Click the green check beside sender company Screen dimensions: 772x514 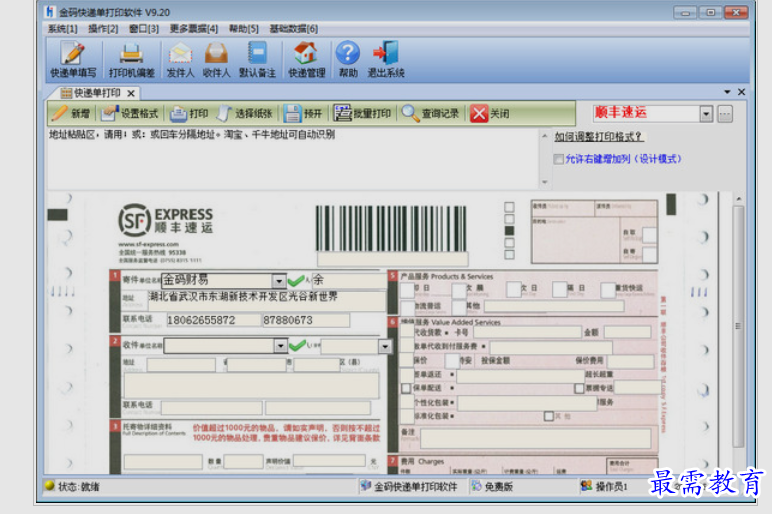coord(296,281)
